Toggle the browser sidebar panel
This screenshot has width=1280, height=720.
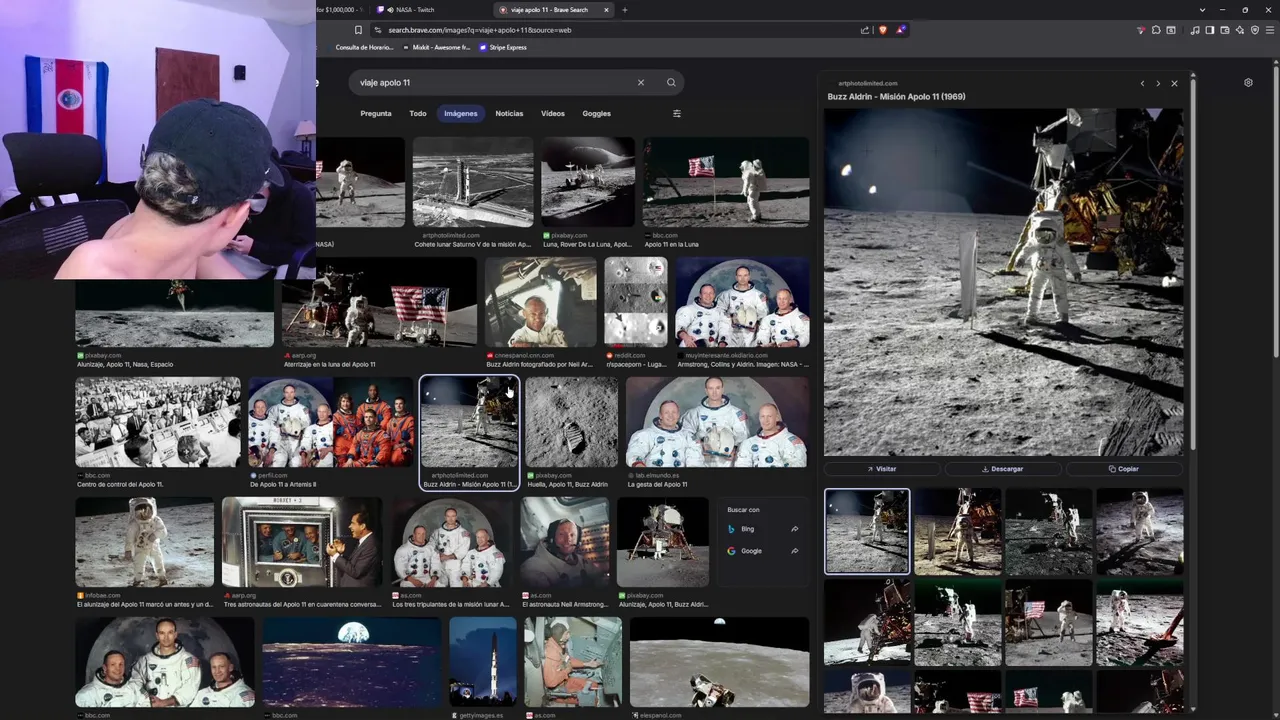[1209, 30]
